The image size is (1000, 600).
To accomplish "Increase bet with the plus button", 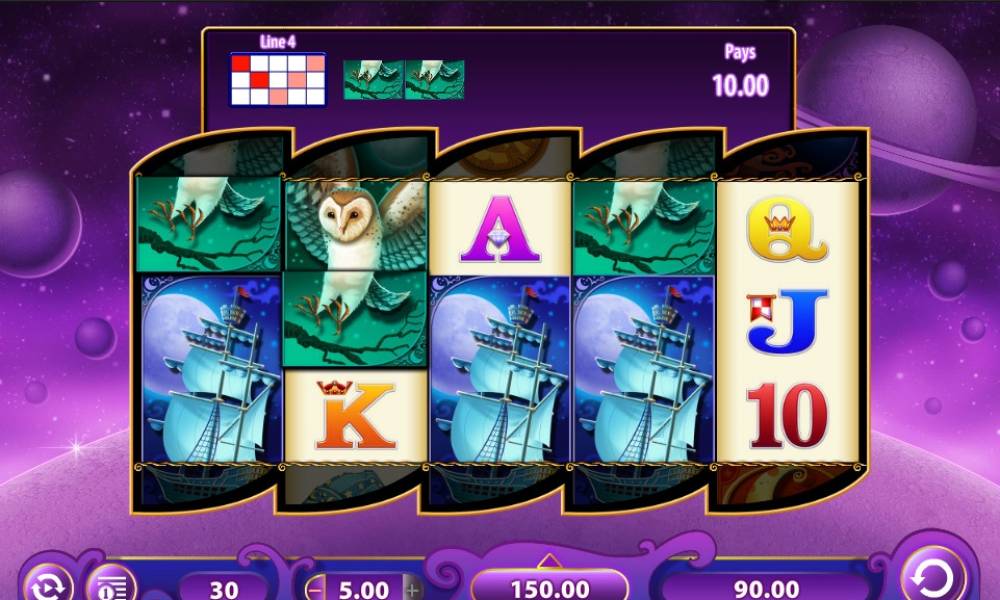I will [412, 589].
